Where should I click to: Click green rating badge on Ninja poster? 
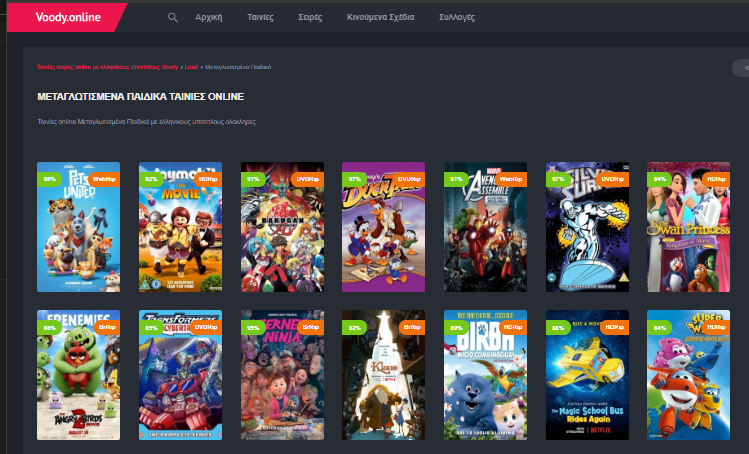click(x=253, y=327)
